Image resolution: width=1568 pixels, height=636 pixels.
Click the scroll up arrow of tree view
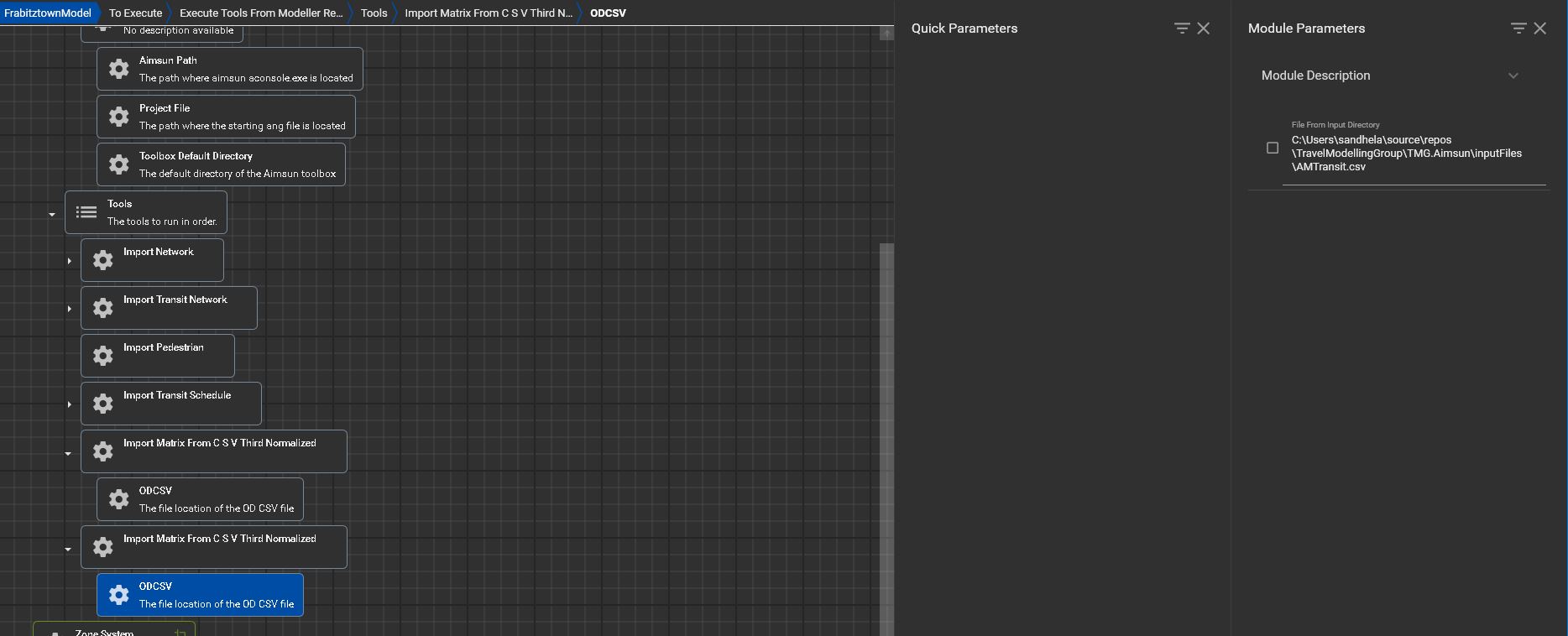886,34
